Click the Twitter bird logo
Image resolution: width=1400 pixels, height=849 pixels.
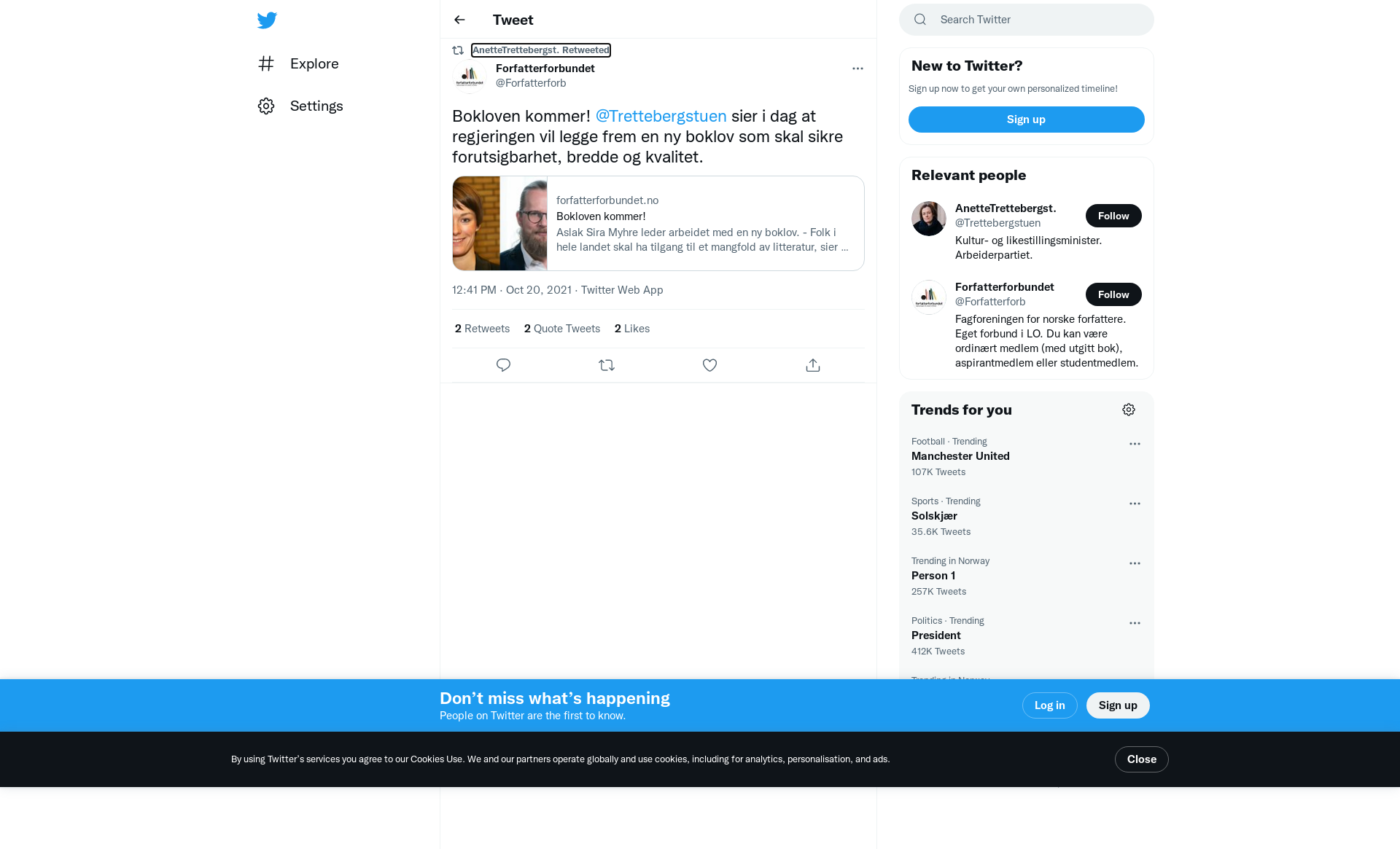pyautogui.click(x=267, y=20)
